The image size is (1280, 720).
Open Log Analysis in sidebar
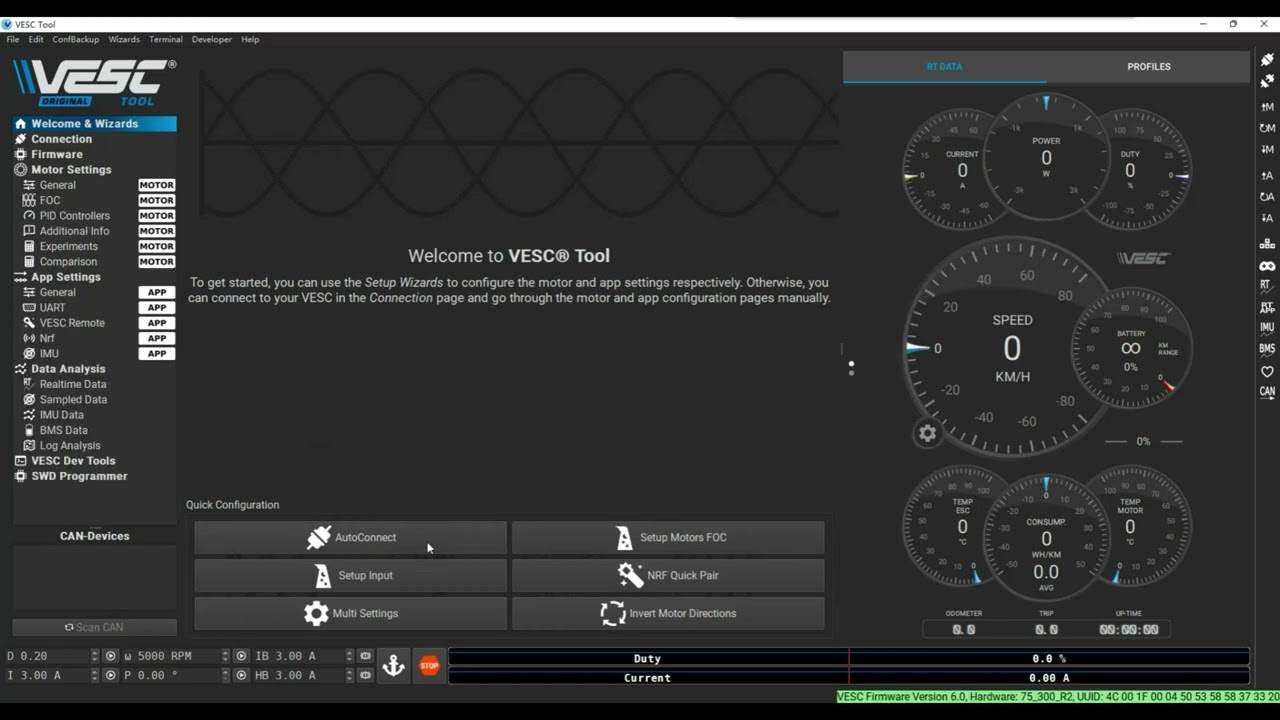coord(94,446)
